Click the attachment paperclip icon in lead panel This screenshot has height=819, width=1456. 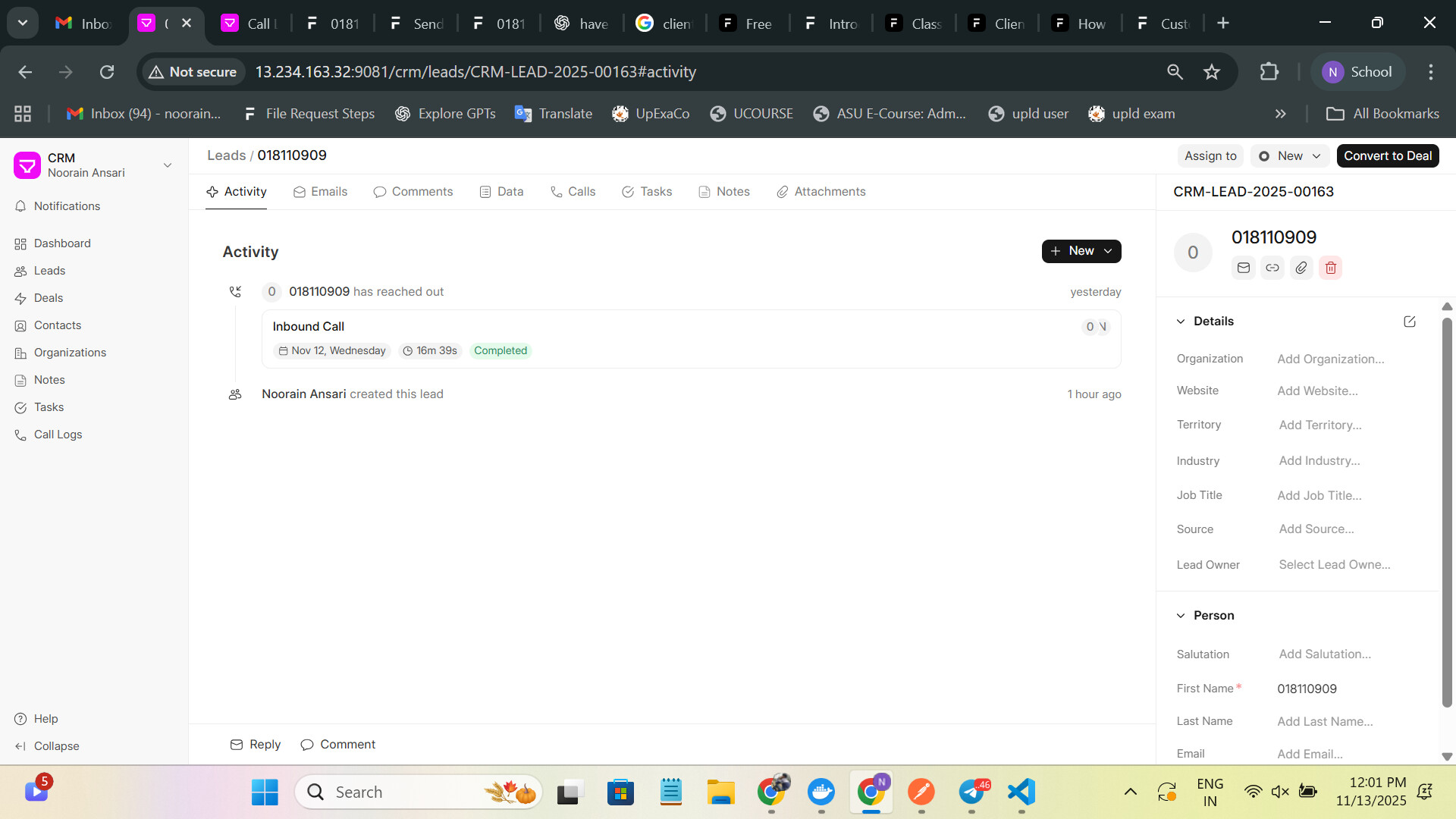1301,268
